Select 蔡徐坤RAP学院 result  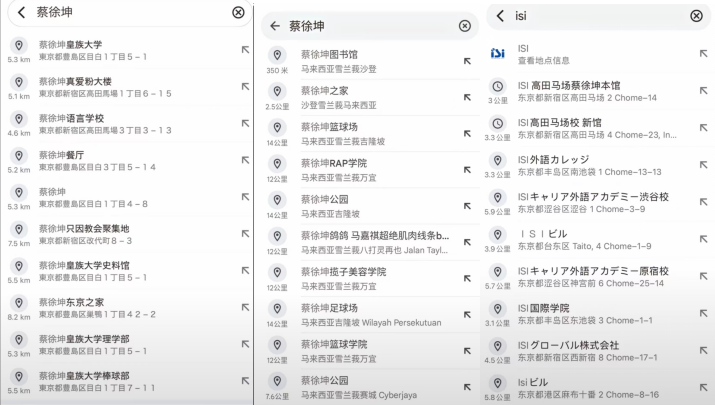370,170
